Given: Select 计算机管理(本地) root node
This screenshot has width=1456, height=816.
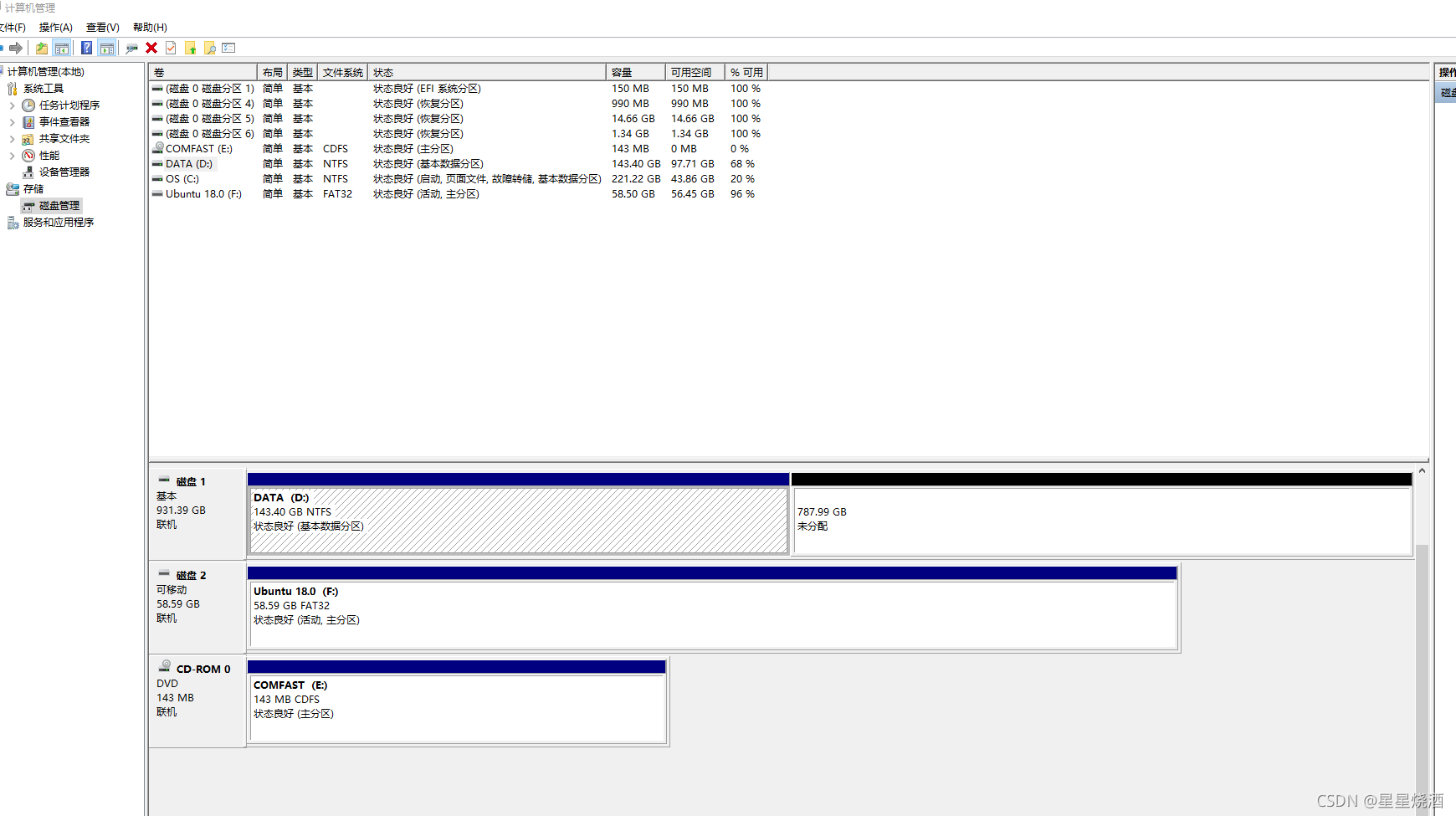Looking at the screenshot, I should (46, 72).
